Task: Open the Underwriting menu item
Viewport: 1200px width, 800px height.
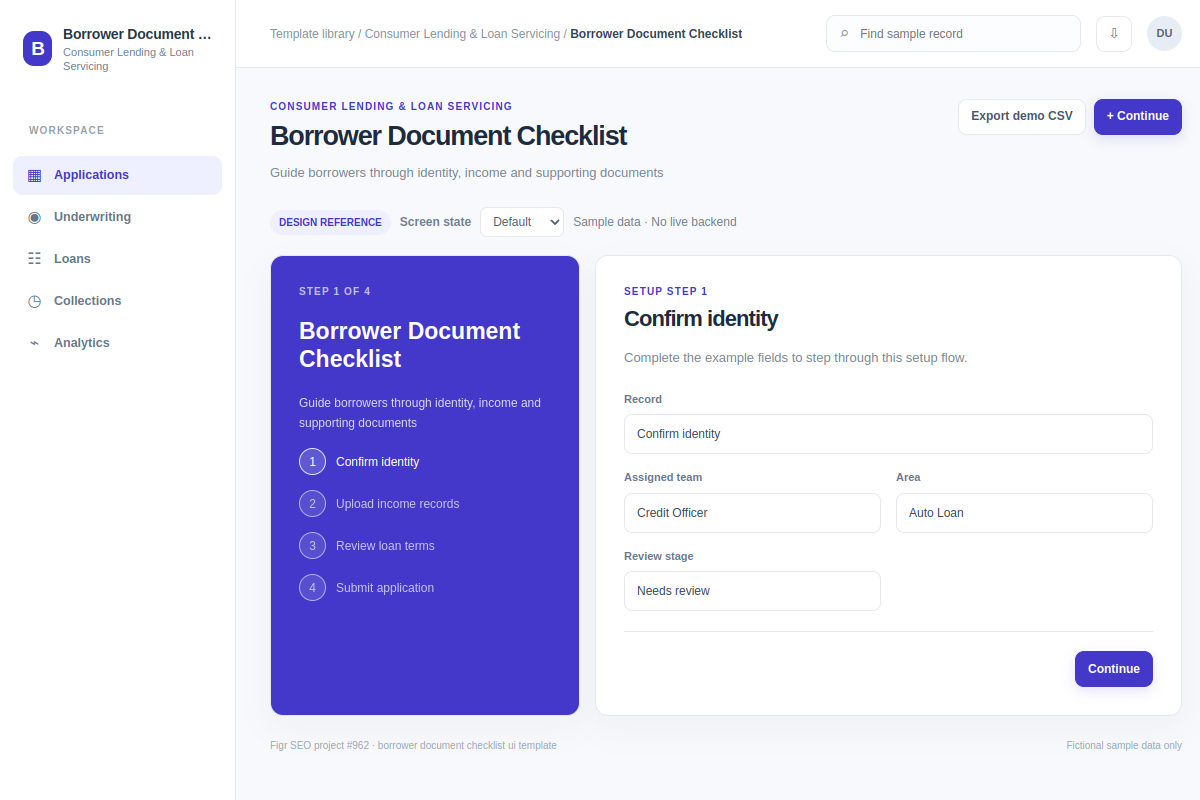Action: coord(117,217)
